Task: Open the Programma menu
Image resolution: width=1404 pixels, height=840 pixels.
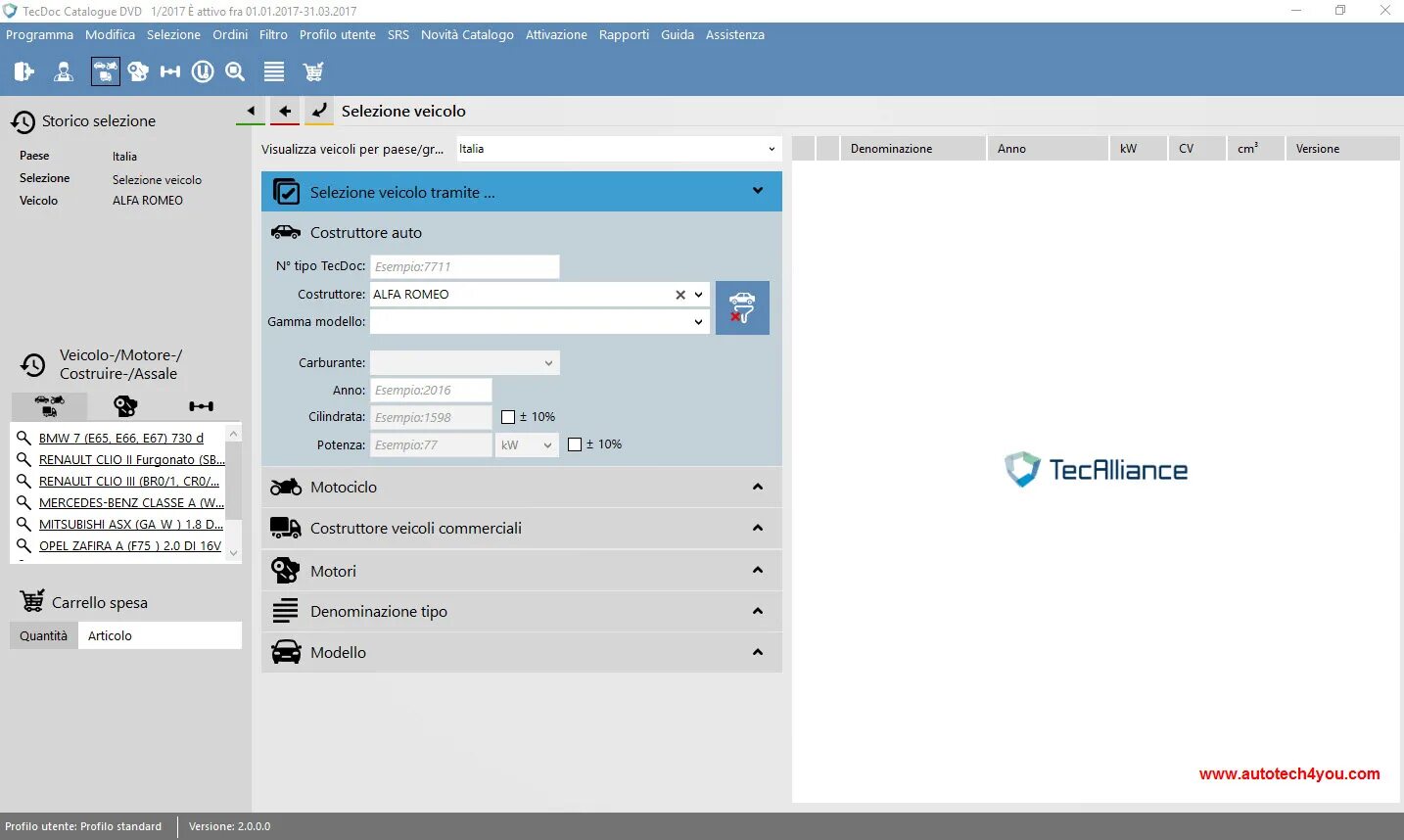Action: point(39,34)
